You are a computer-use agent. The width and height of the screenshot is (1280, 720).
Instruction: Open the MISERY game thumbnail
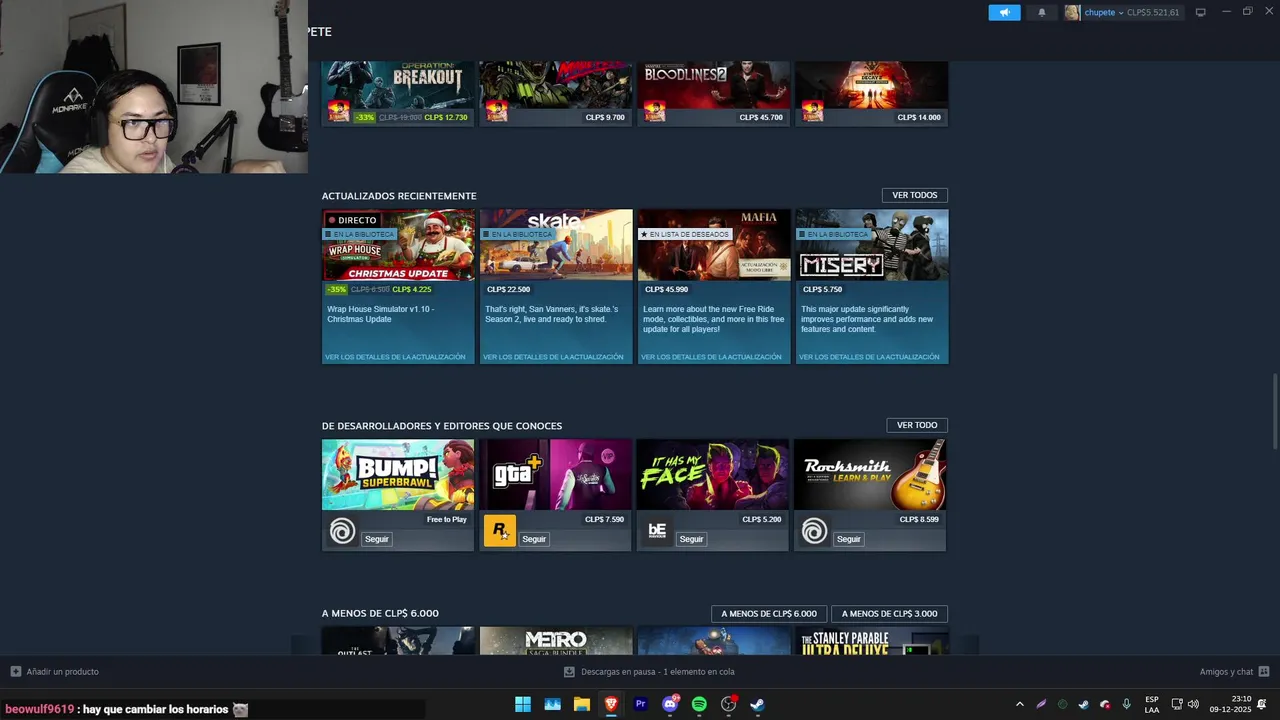coord(872,245)
